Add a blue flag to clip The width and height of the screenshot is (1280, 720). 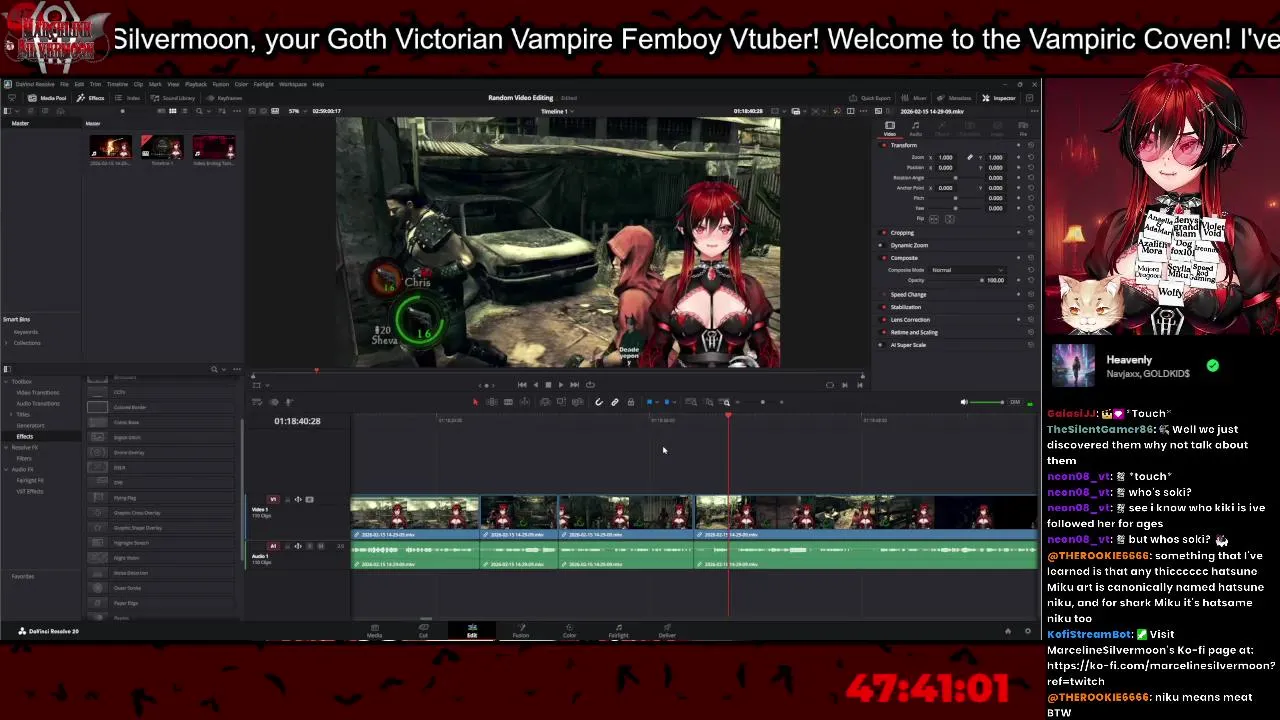649,402
